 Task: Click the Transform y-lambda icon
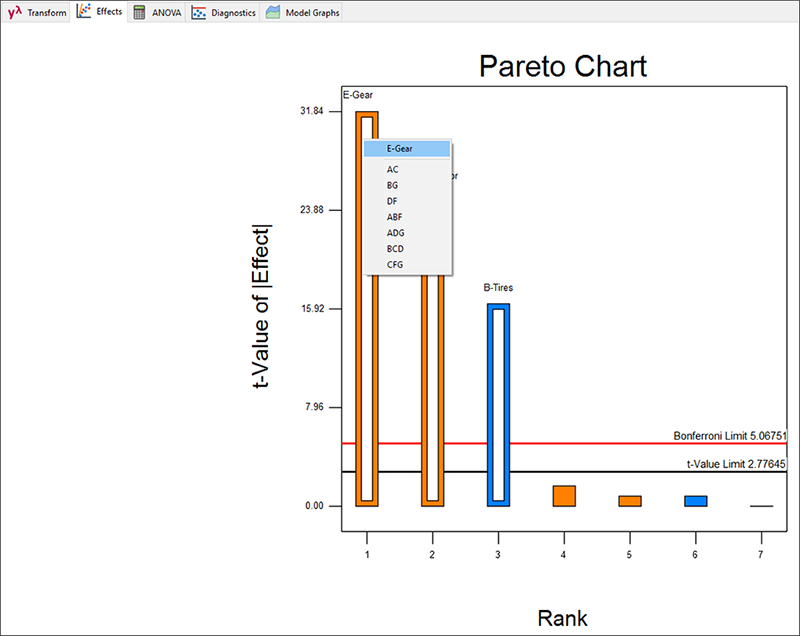(x=14, y=13)
